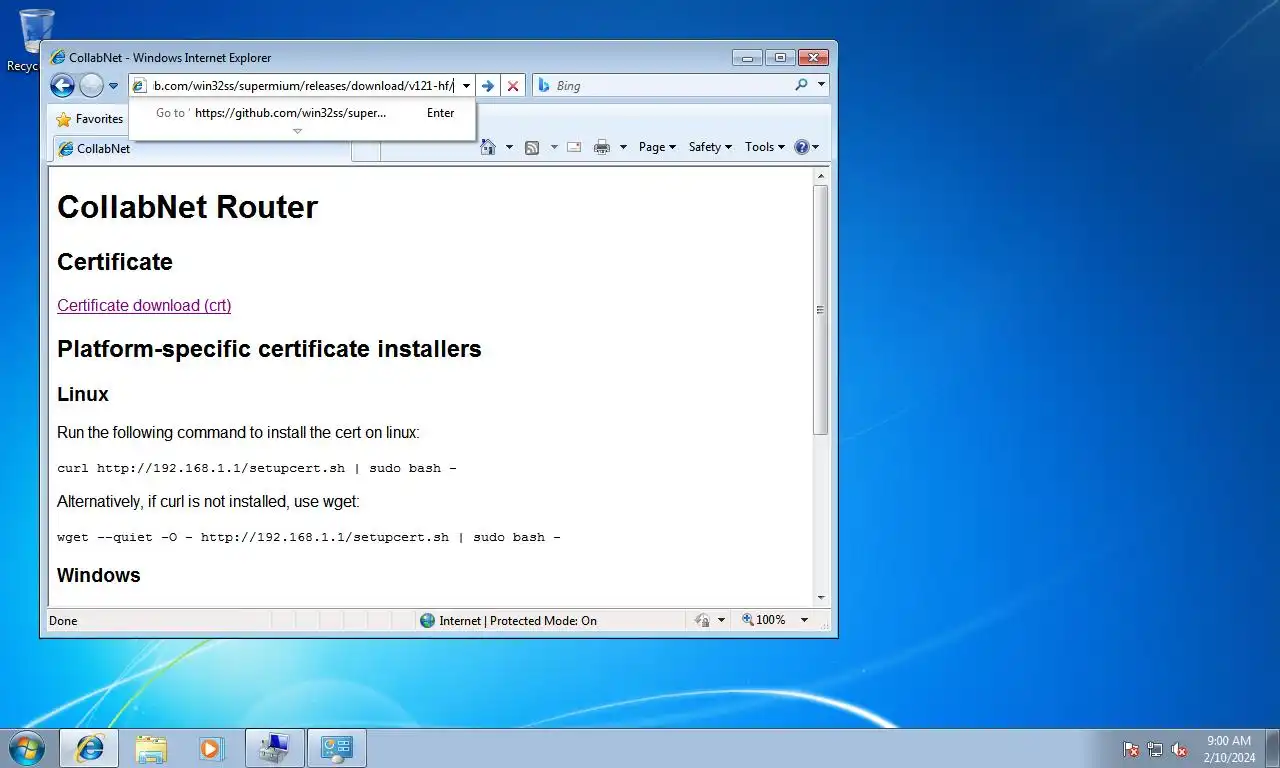
Task: Open the zoom level dropdown arrow
Action: point(804,621)
